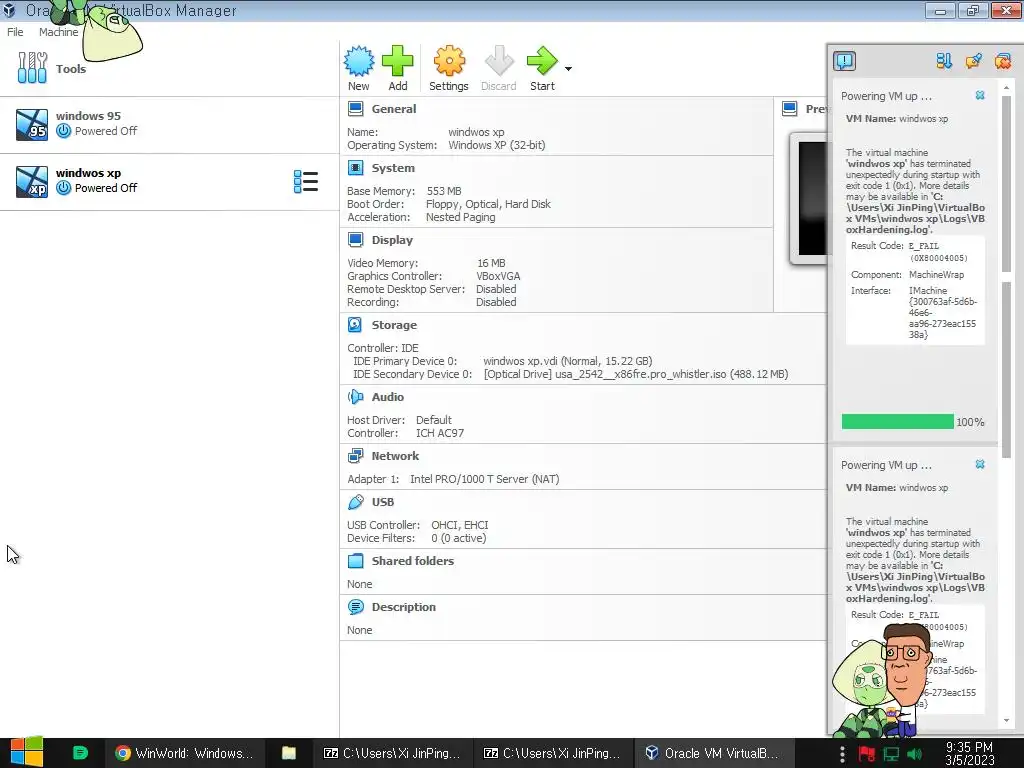Click the remove all notifications icon
The height and width of the screenshot is (768, 1024).
(x=1002, y=61)
